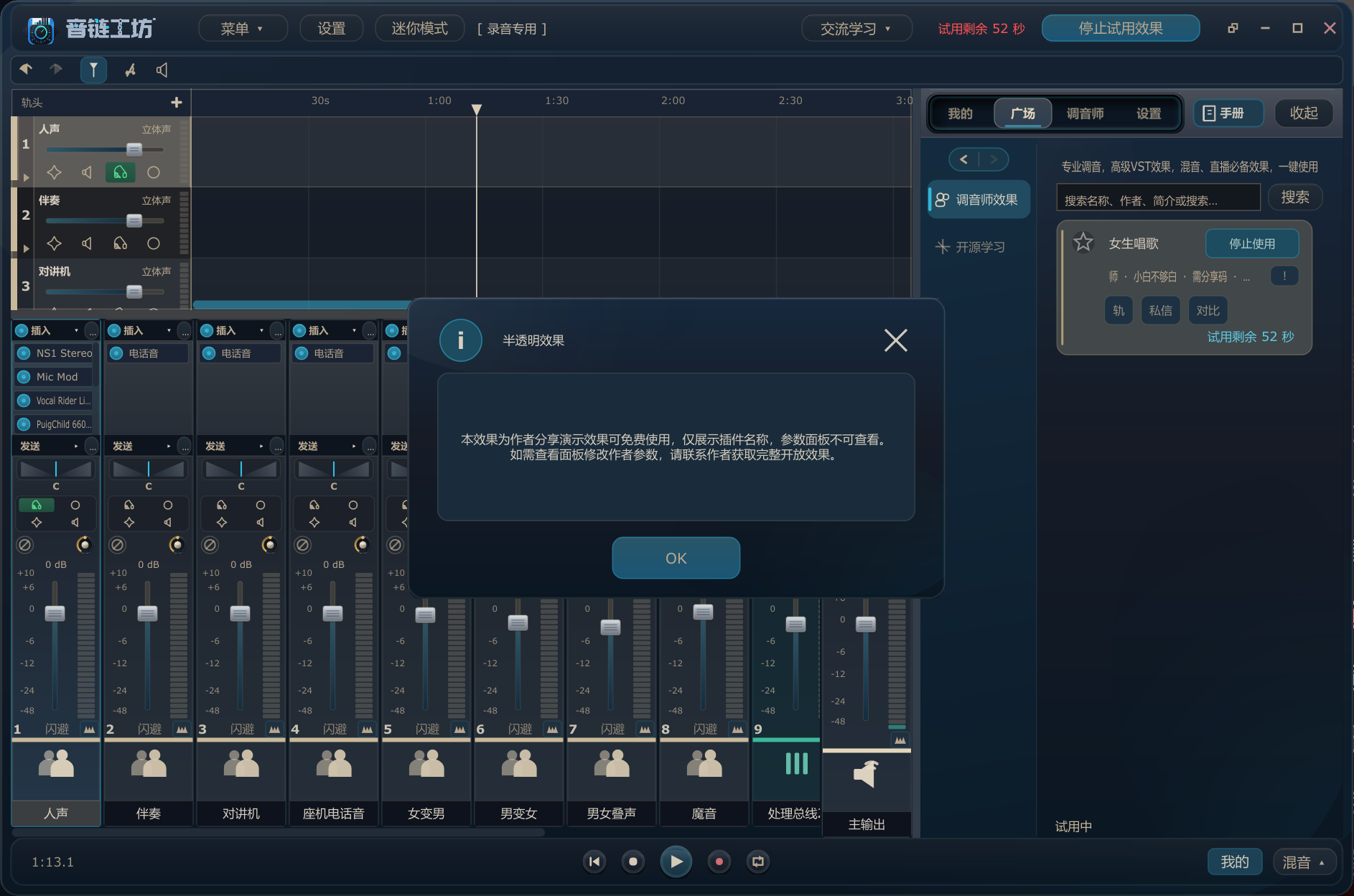Viewport: 1354px width, 896px height.
Task: Click the playhead marker on the timeline
Action: pos(476,109)
